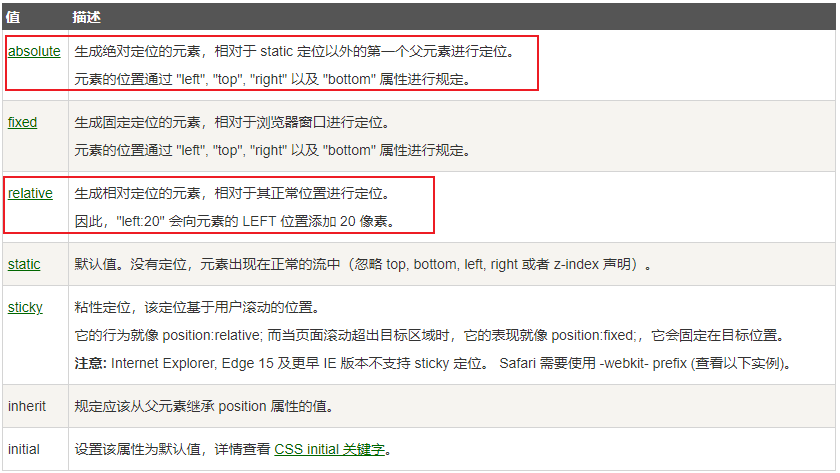Open the relative value link
The height and width of the screenshot is (473, 840).
30,193
